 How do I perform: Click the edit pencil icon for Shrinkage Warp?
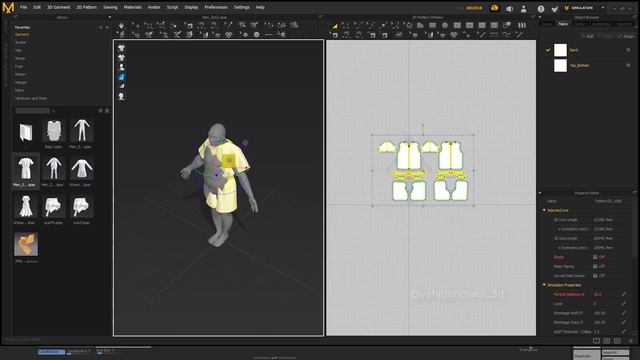[624, 322]
